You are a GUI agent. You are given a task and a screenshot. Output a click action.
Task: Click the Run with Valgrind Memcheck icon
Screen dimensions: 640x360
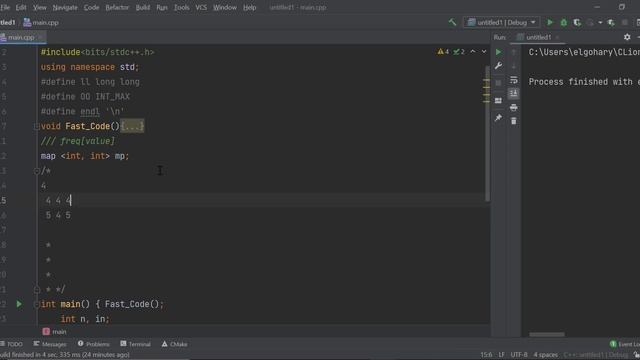pyautogui.click(x=611, y=22)
